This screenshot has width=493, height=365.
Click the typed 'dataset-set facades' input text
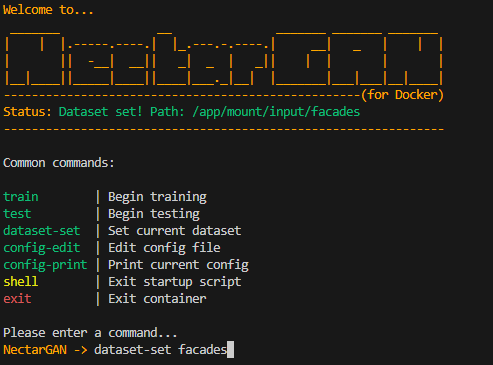161,350
